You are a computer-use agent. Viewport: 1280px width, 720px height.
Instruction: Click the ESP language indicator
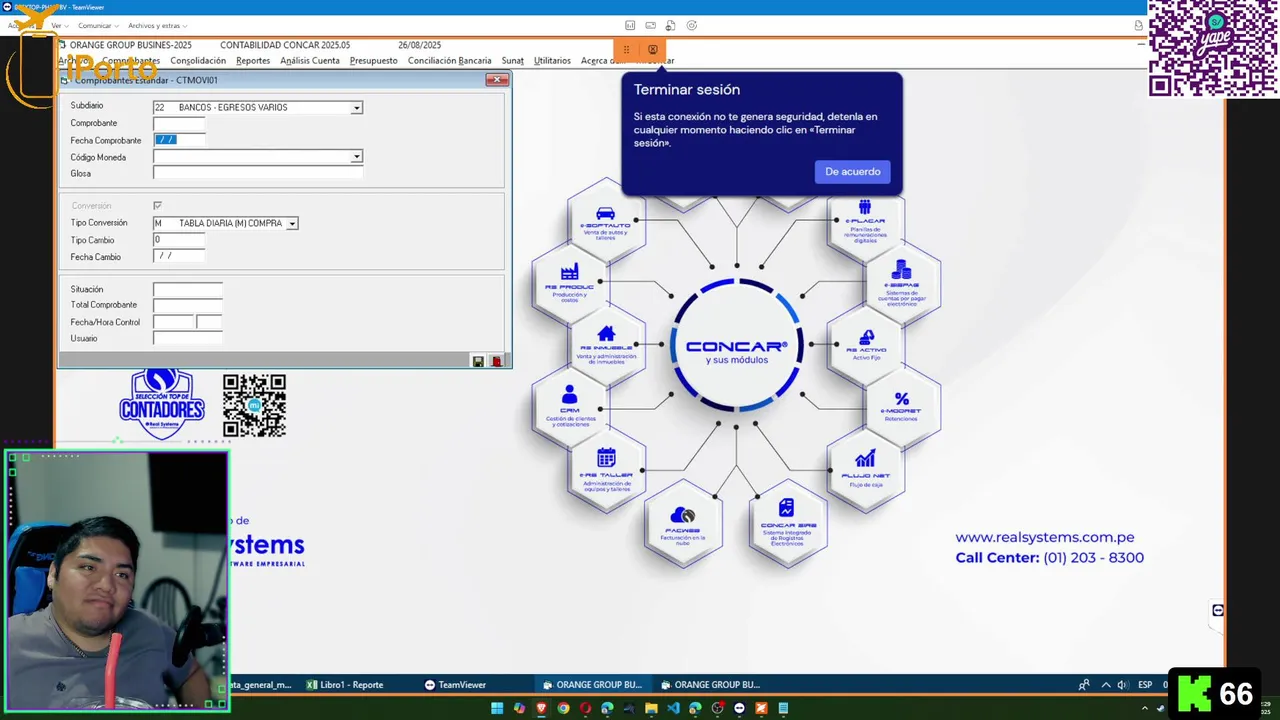click(x=1145, y=685)
